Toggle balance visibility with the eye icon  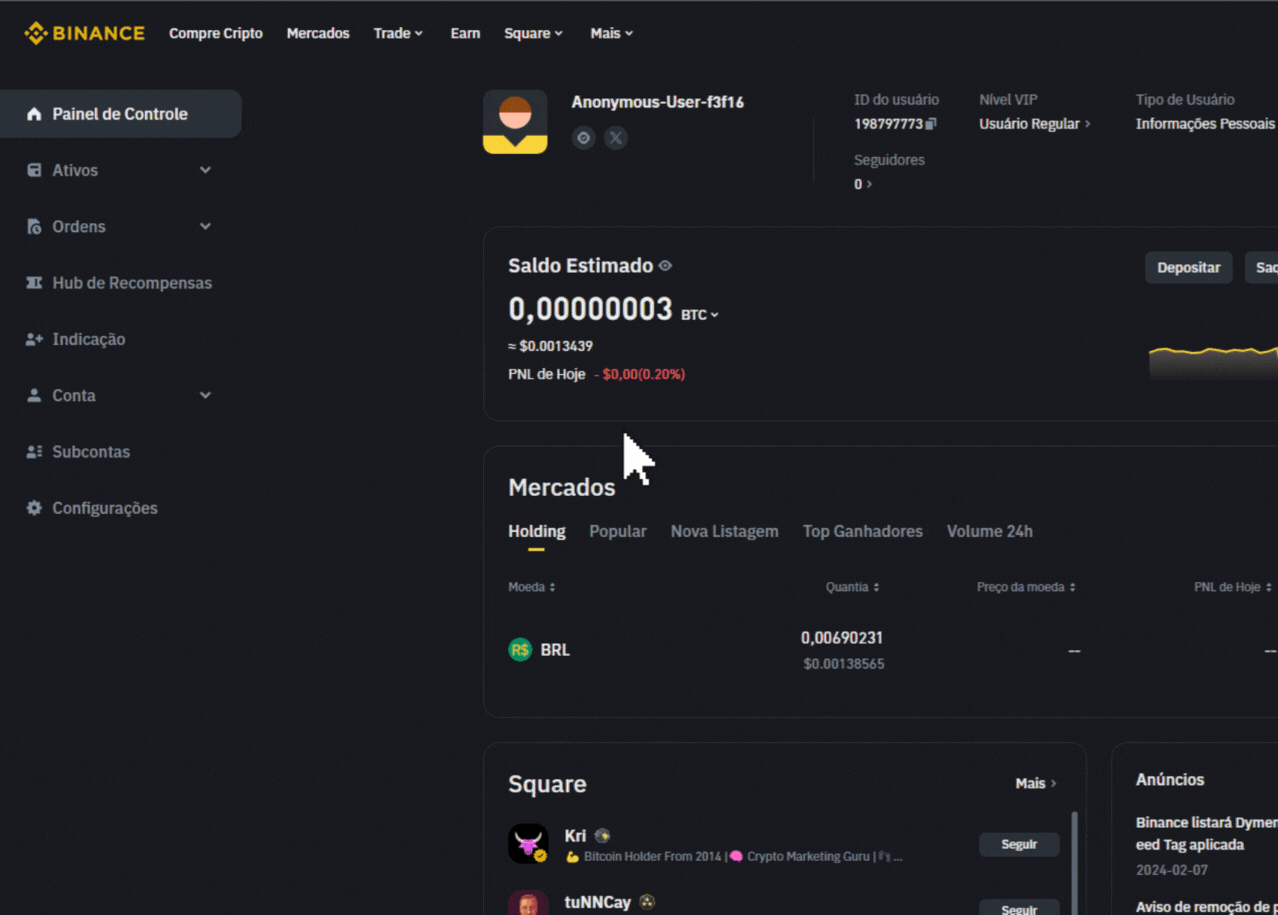(x=665, y=266)
